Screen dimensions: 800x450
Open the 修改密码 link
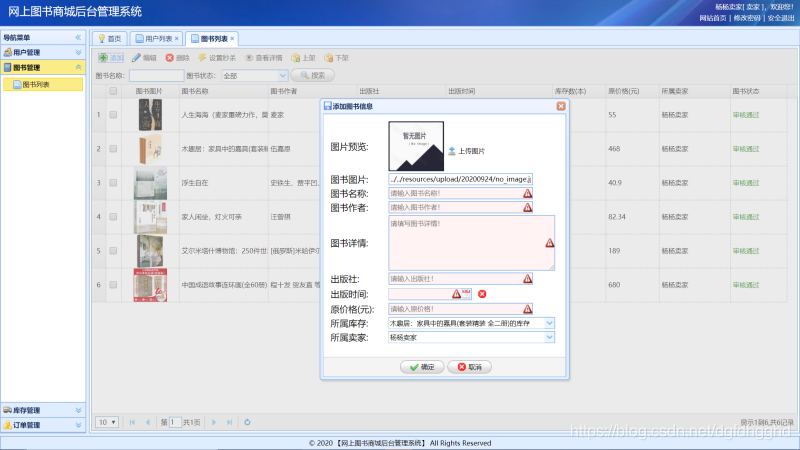tap(747, 18)
